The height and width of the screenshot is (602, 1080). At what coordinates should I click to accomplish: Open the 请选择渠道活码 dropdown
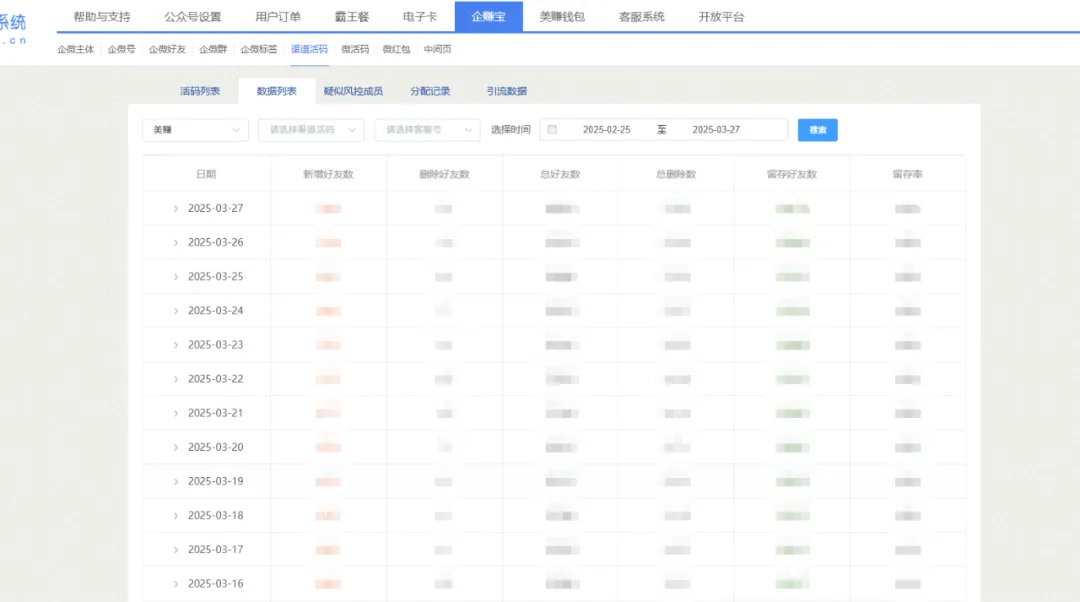(x=311, y=129)
